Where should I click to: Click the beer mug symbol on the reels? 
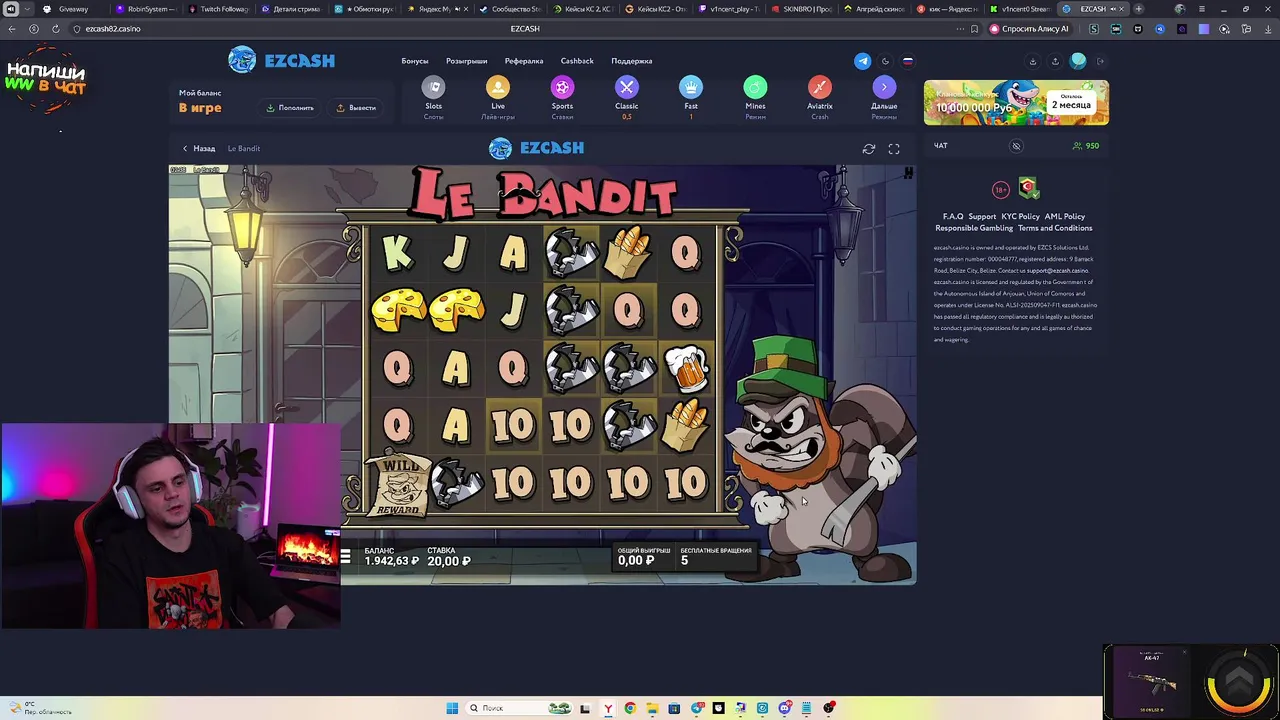coord(686,368)
